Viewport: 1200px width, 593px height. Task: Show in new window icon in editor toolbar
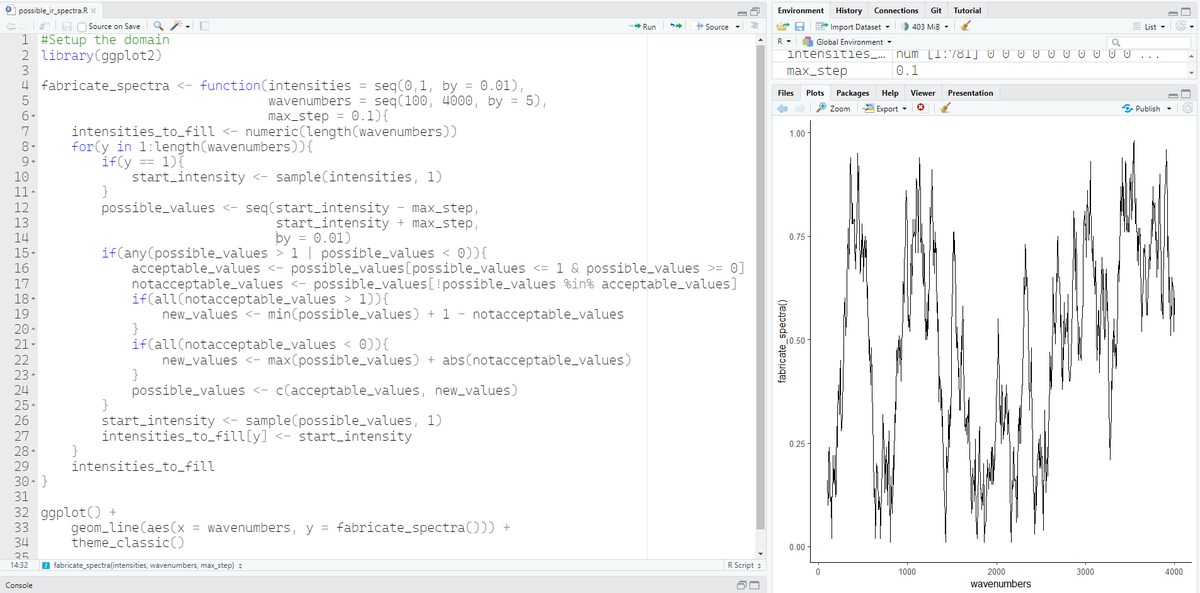pos(45,26)
